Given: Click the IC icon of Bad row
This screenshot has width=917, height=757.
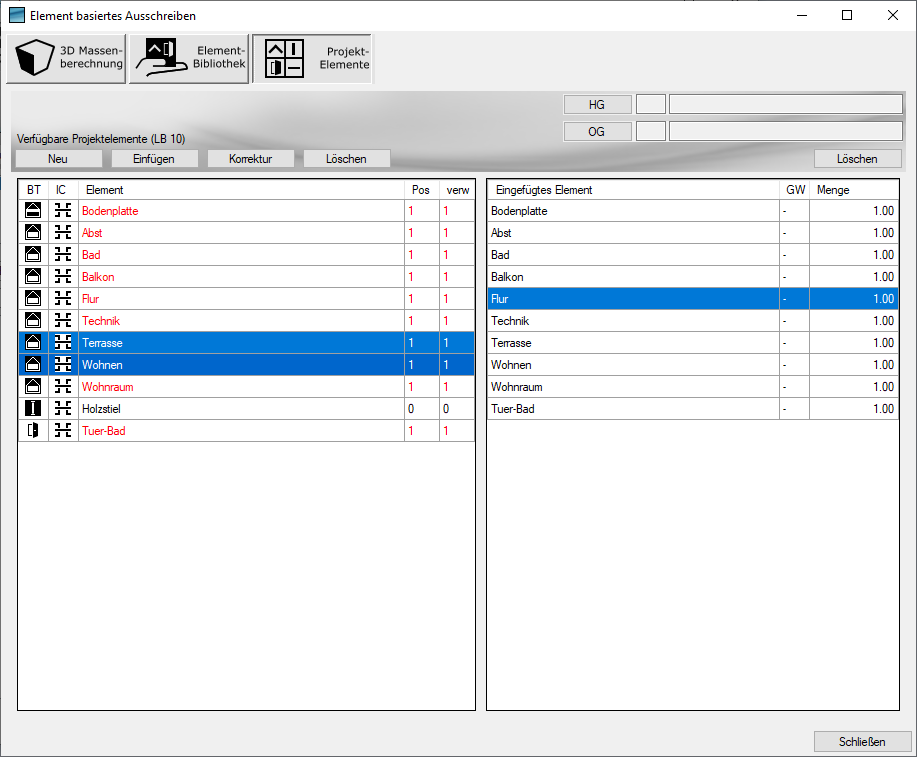Looking at the screenshot, I should (x=63, y=254).
